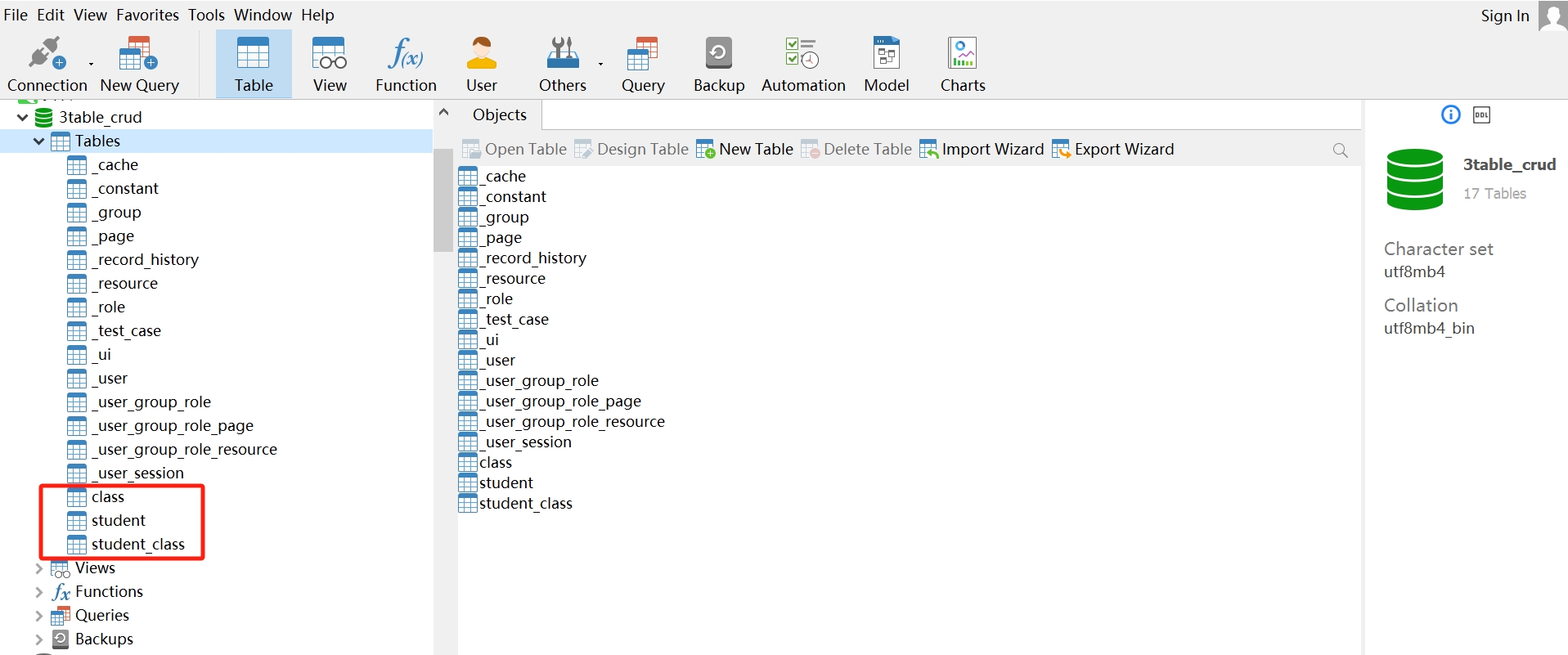Open the Model toolbar icon

click(886, 54)
